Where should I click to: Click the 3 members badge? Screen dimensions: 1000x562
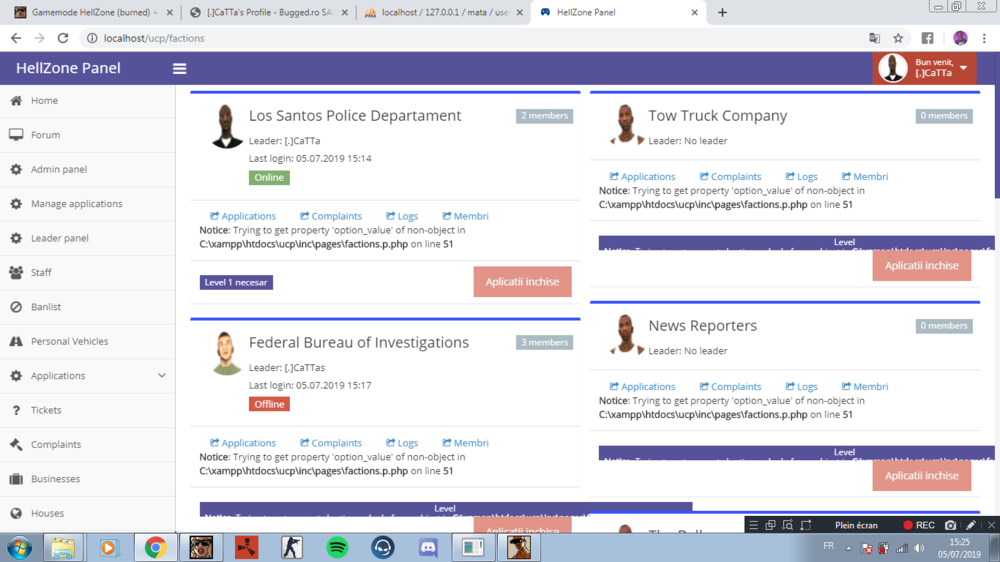544,343
